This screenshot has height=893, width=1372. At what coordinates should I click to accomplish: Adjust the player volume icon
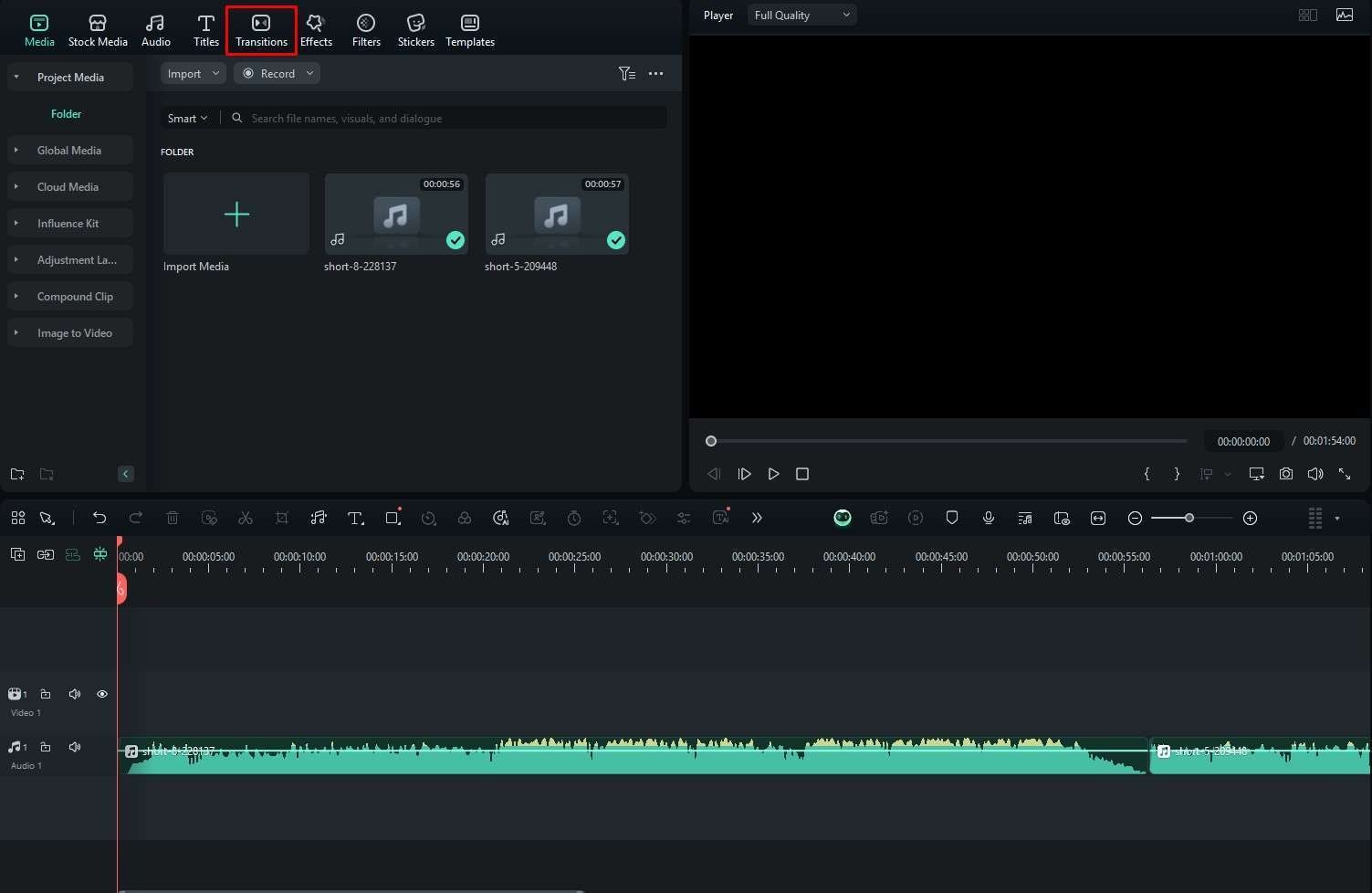pyautogui.click(x=1314, y=474)
